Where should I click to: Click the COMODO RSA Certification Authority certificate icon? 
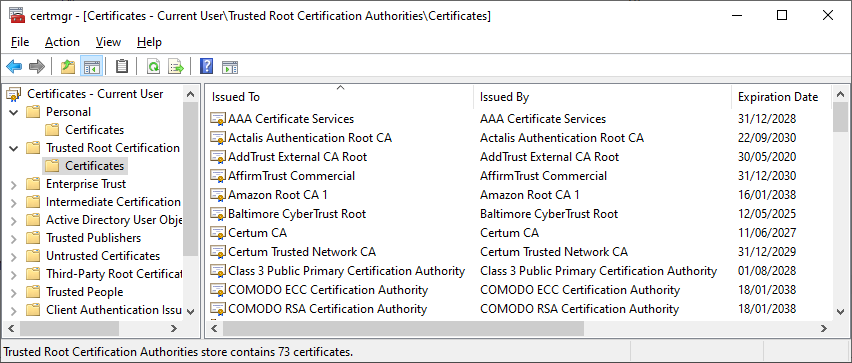pos(218,309)
